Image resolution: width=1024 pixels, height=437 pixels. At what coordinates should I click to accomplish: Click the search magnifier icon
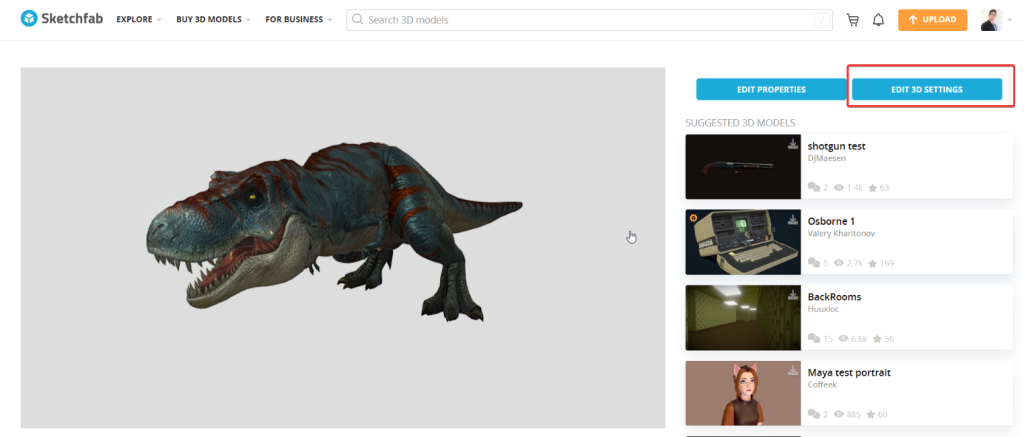tap(357, 20)
